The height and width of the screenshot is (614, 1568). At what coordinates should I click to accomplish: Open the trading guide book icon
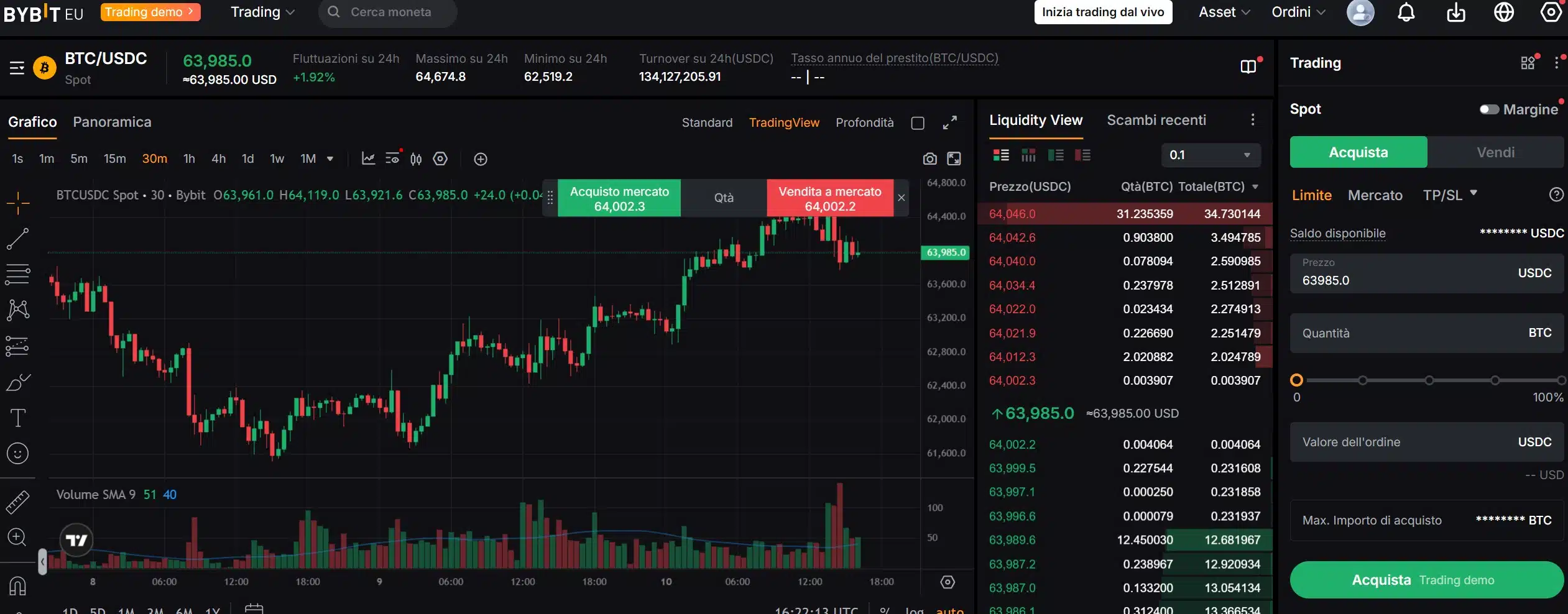[1248, 66]
